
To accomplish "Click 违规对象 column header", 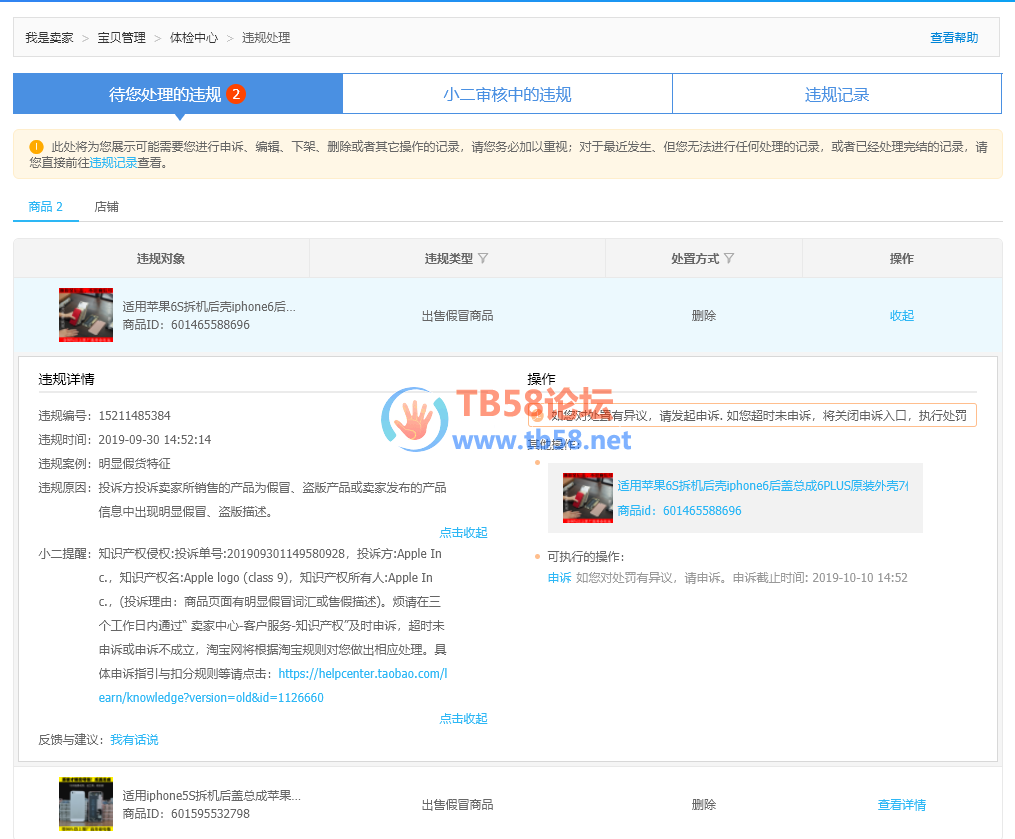I will pos(161,259).
